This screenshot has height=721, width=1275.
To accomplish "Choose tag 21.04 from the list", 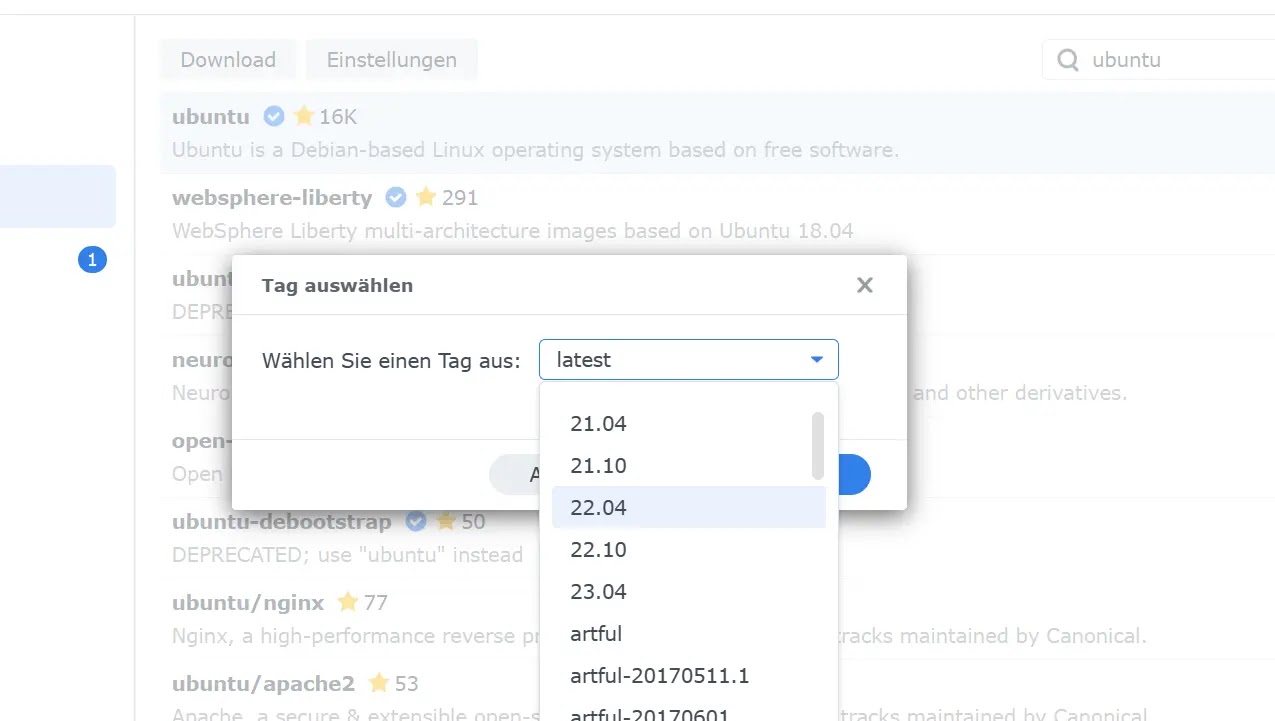I will point(689,424).
